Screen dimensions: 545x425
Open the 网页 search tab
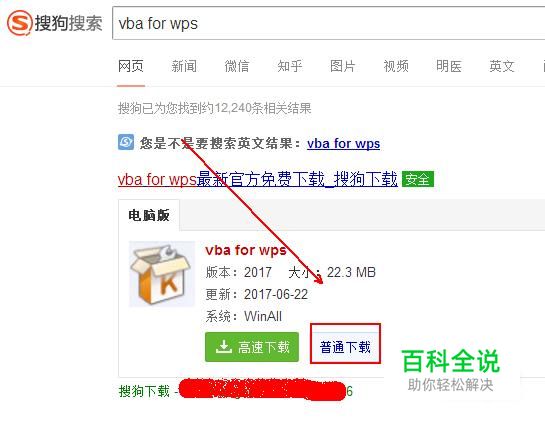coord(131,66)
